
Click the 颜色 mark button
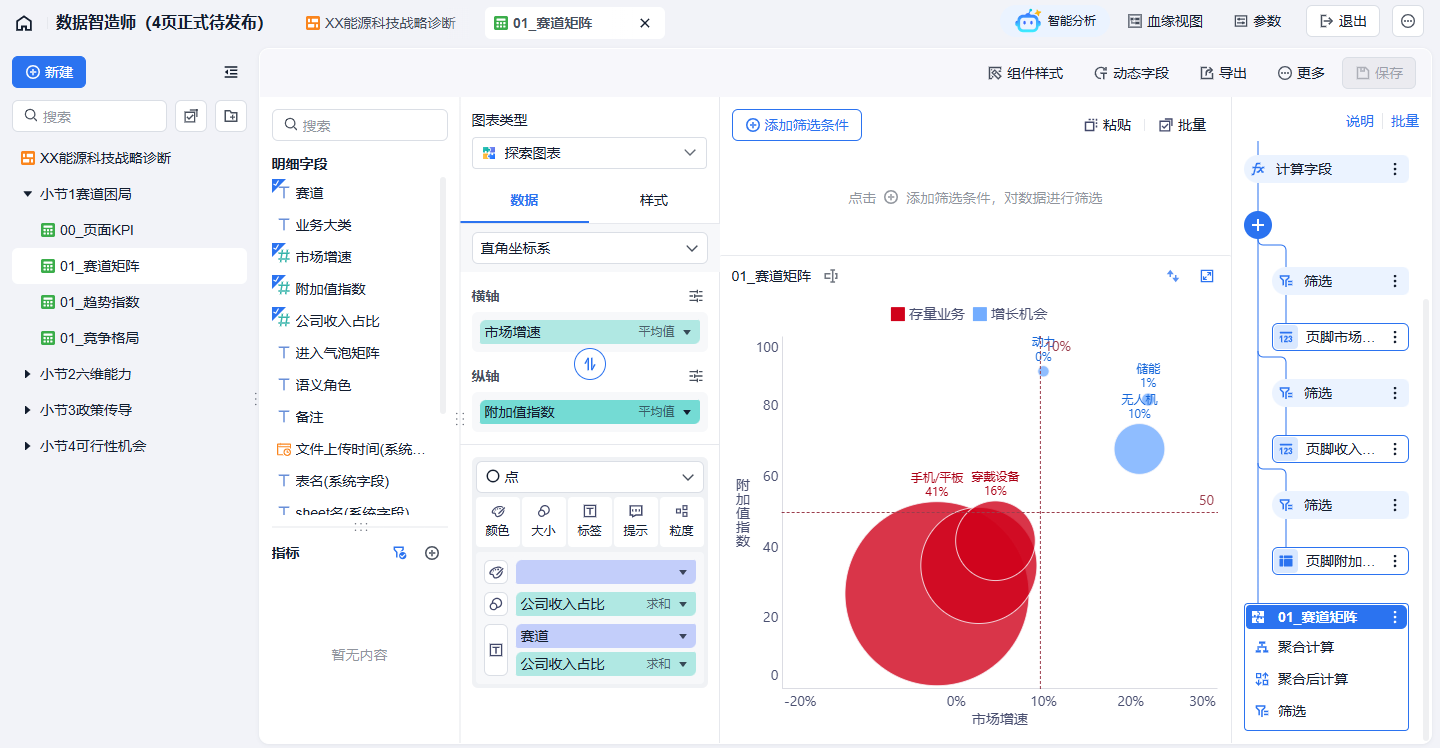pyautogui.click(x=497, y=521)
